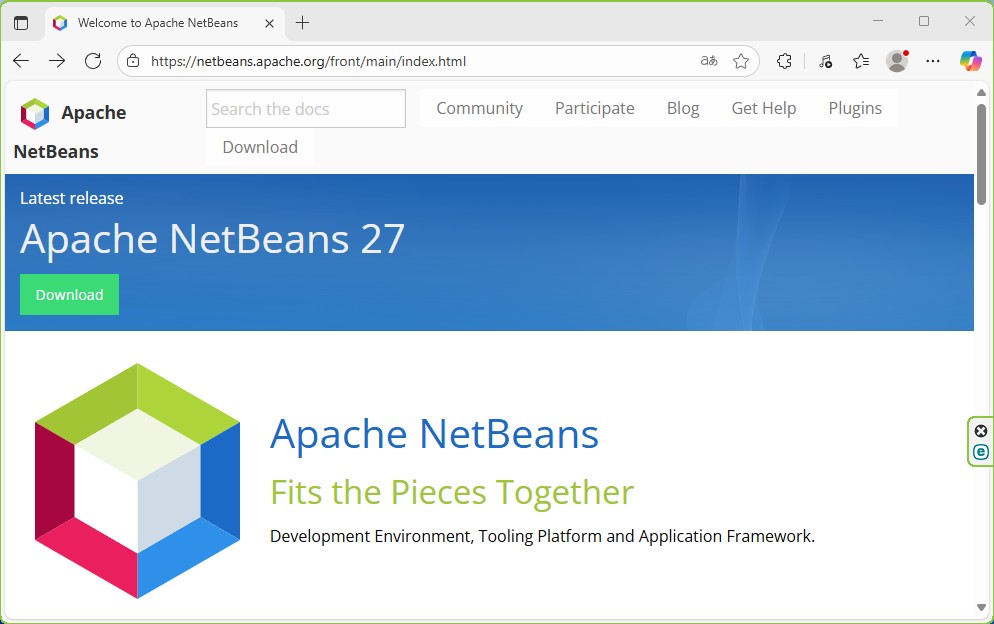
Task: Open the Blog link
Action: coord(682,108)
